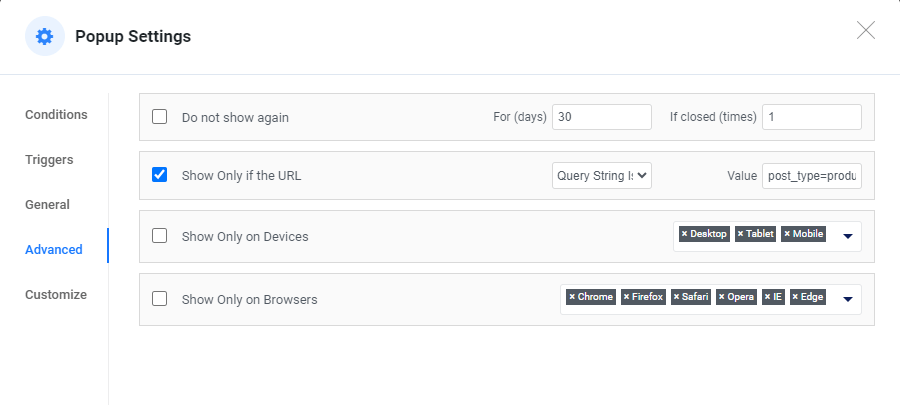Expand the browsers multiselect dropdown arrow
Screen dimensions: 900x405
click(x=847, y=298)
